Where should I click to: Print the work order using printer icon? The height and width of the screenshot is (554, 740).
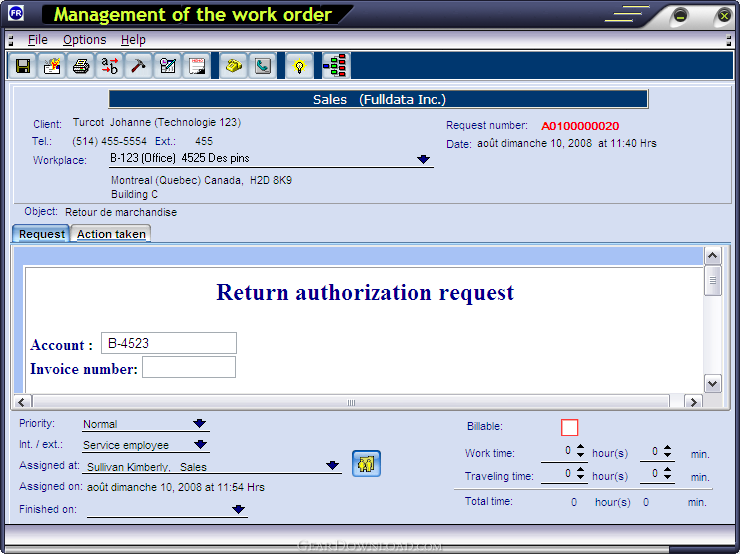pos(81,66)
